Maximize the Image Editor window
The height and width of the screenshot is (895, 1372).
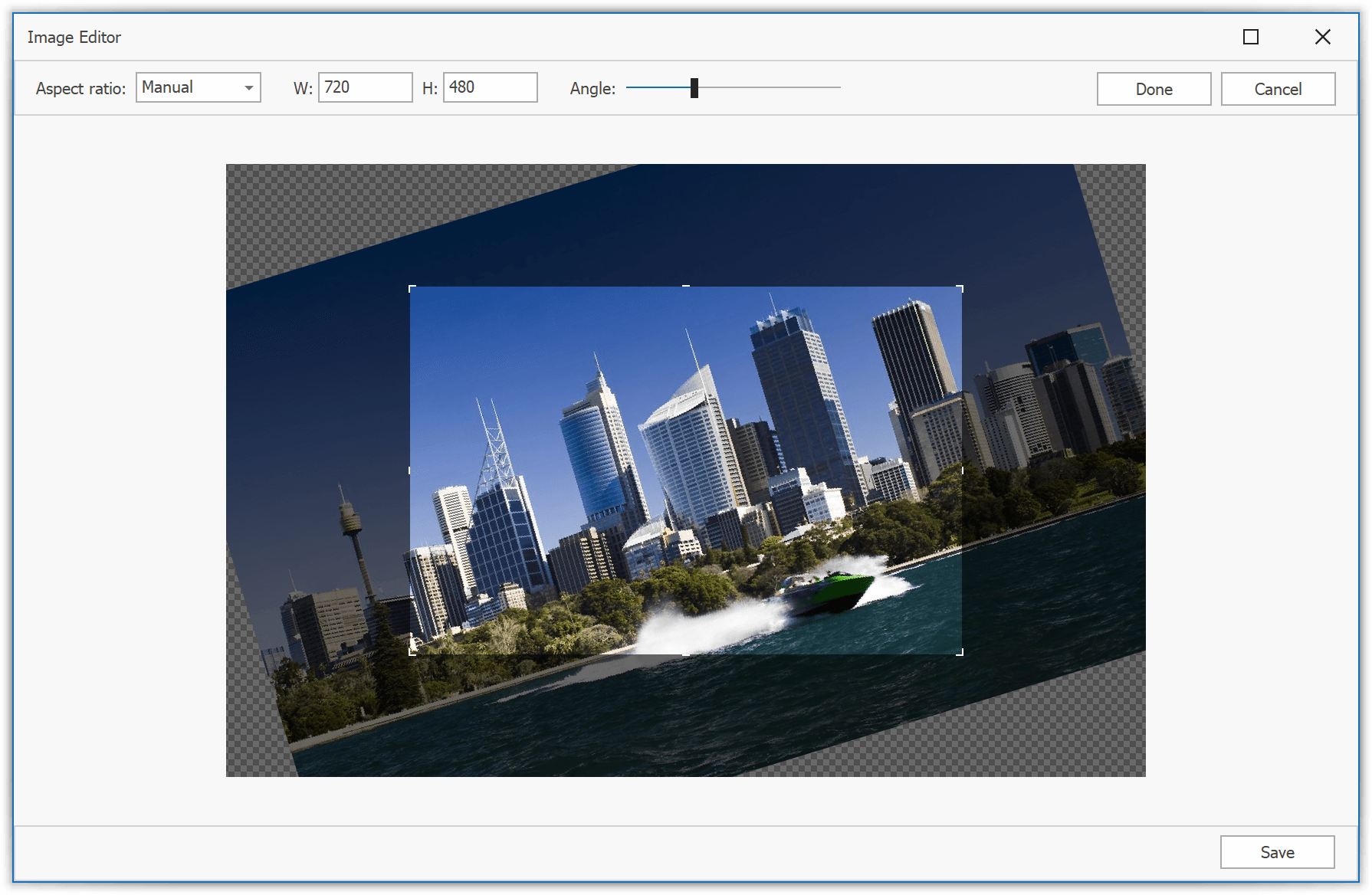point(1250,37)
